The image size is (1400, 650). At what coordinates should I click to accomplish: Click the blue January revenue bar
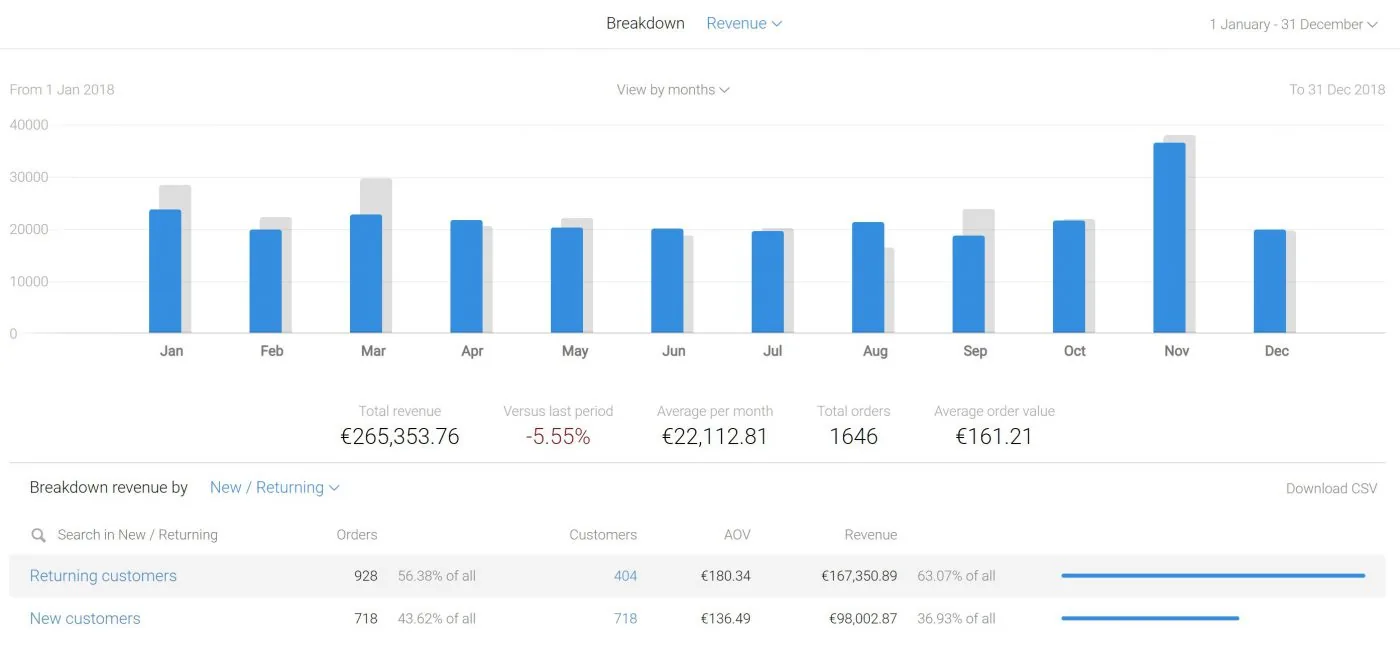click(165, 271)
